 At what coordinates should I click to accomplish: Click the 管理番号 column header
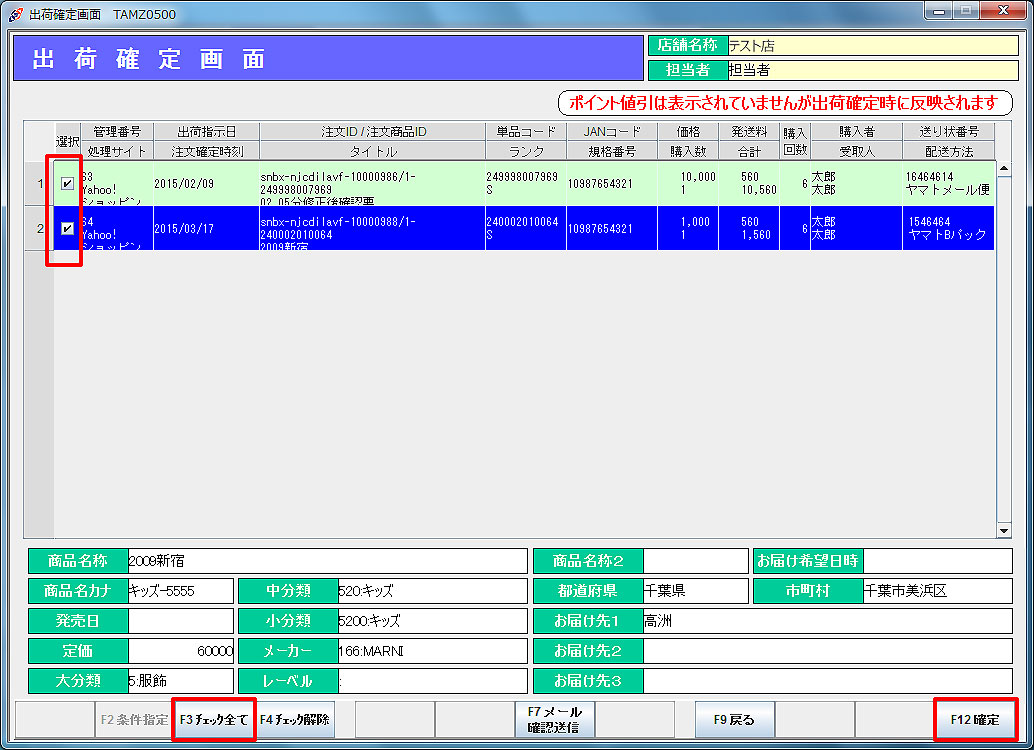pos(117,132)
